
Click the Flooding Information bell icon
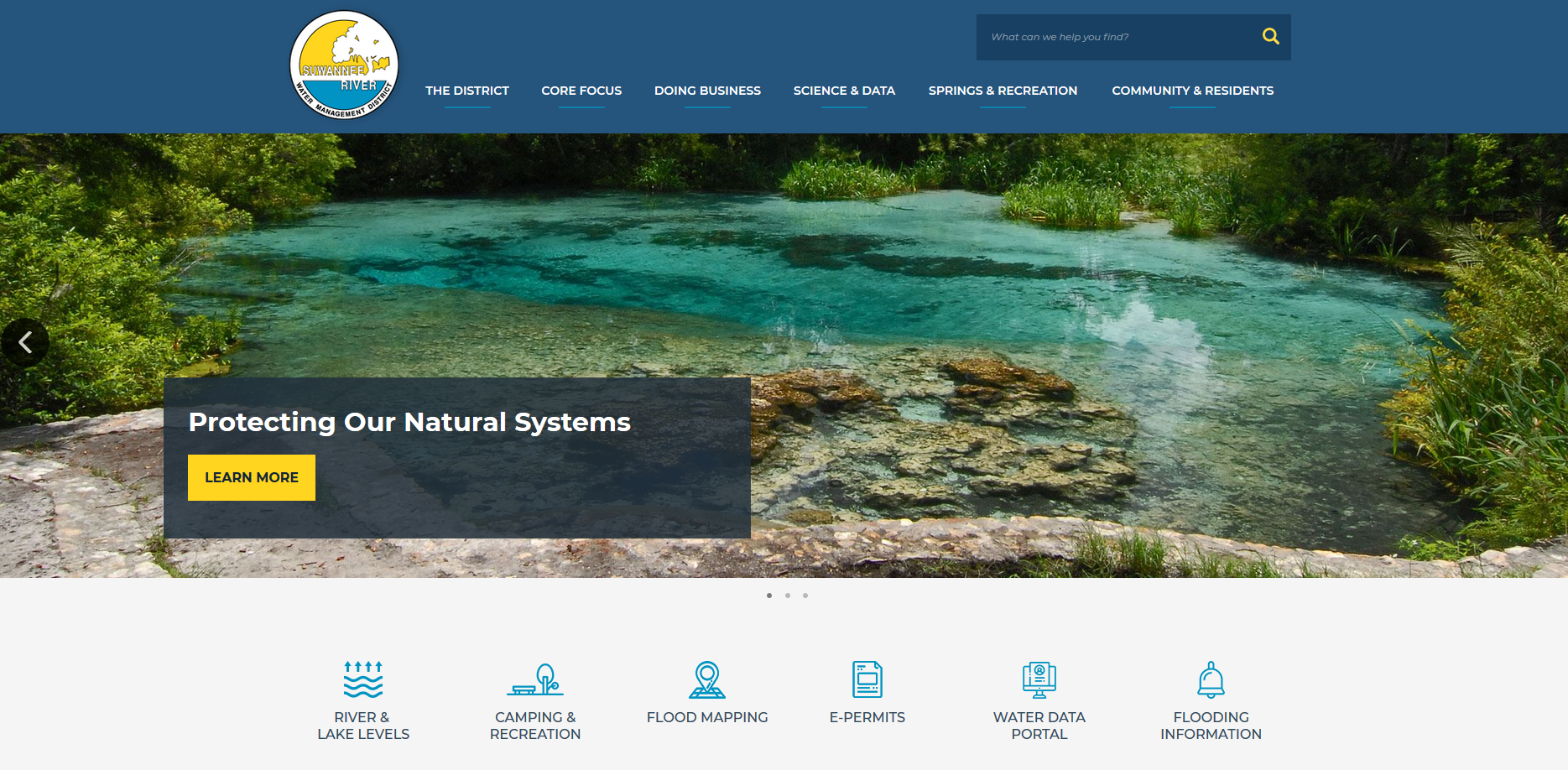(1211, 681)
